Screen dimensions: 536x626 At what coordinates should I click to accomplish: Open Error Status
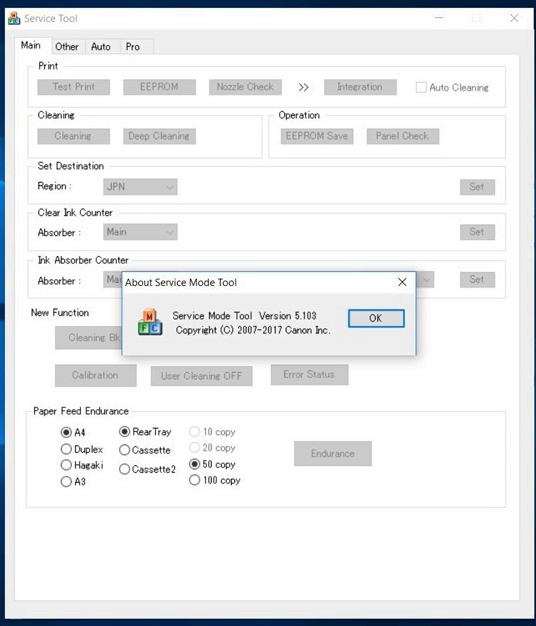[309, 374]
